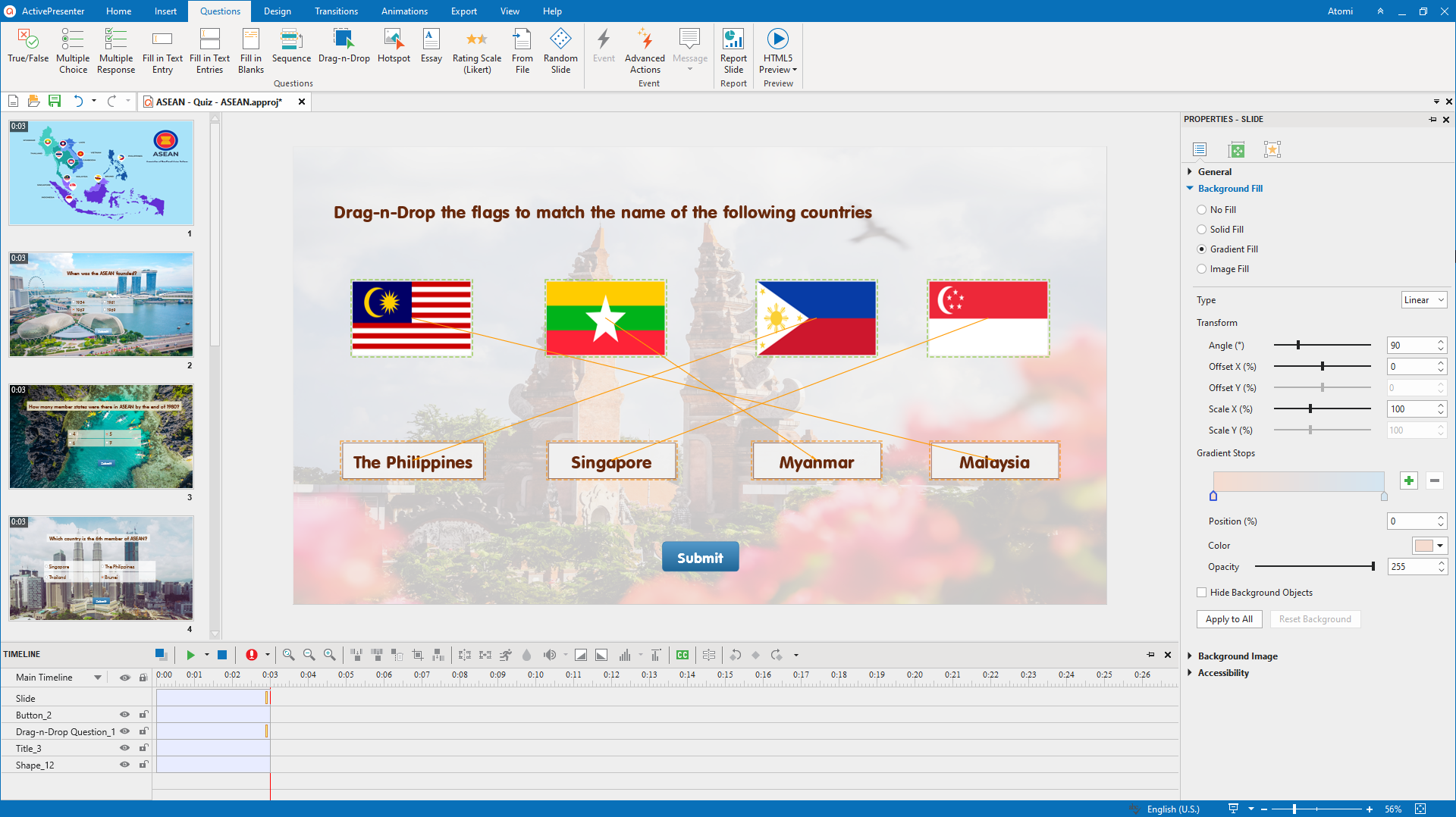
Task: Click the ActivePresenter application button
Action: click(x=10, y=11)
